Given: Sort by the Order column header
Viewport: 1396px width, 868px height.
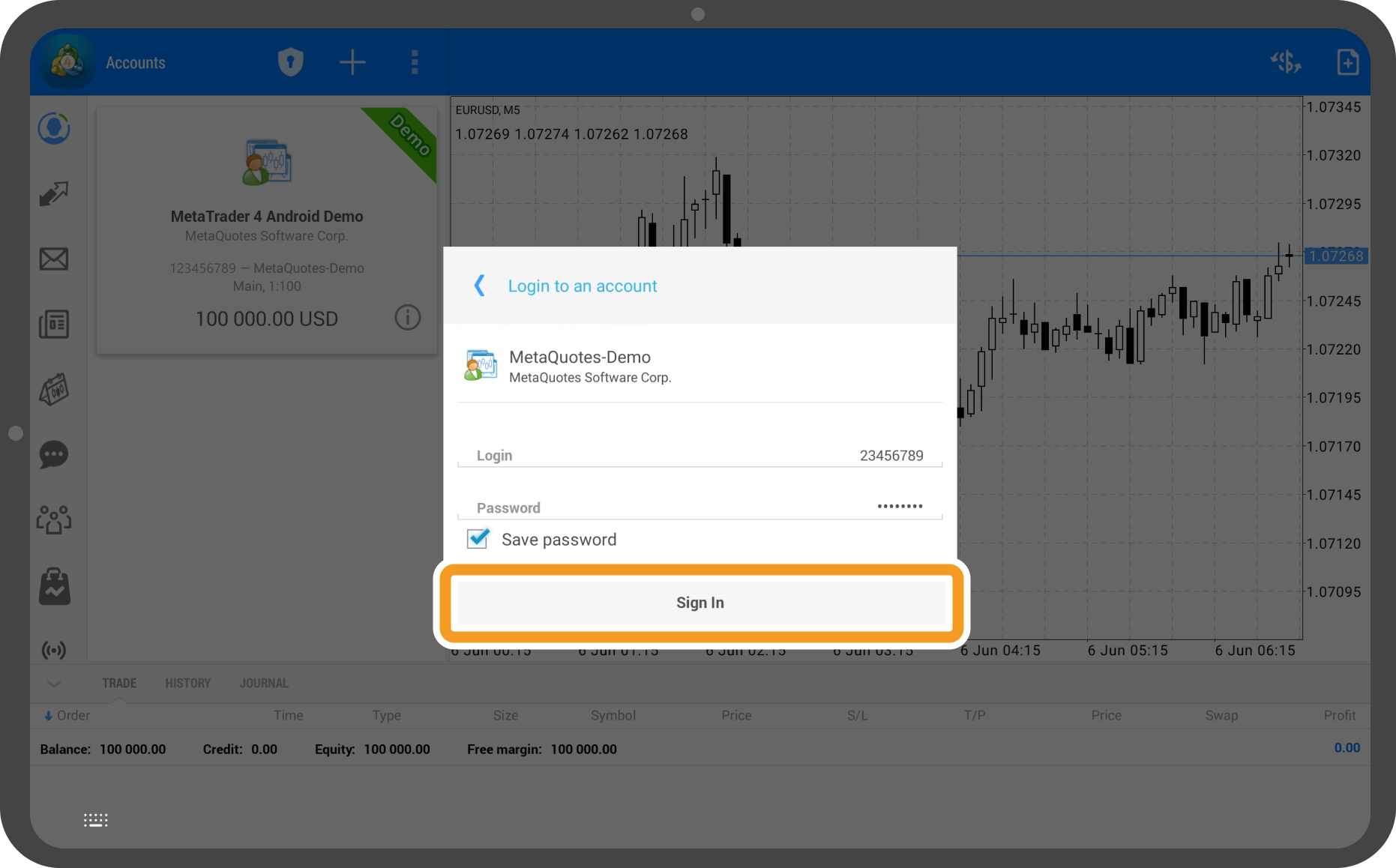Looking at the screenshot, I should [67, 715].
